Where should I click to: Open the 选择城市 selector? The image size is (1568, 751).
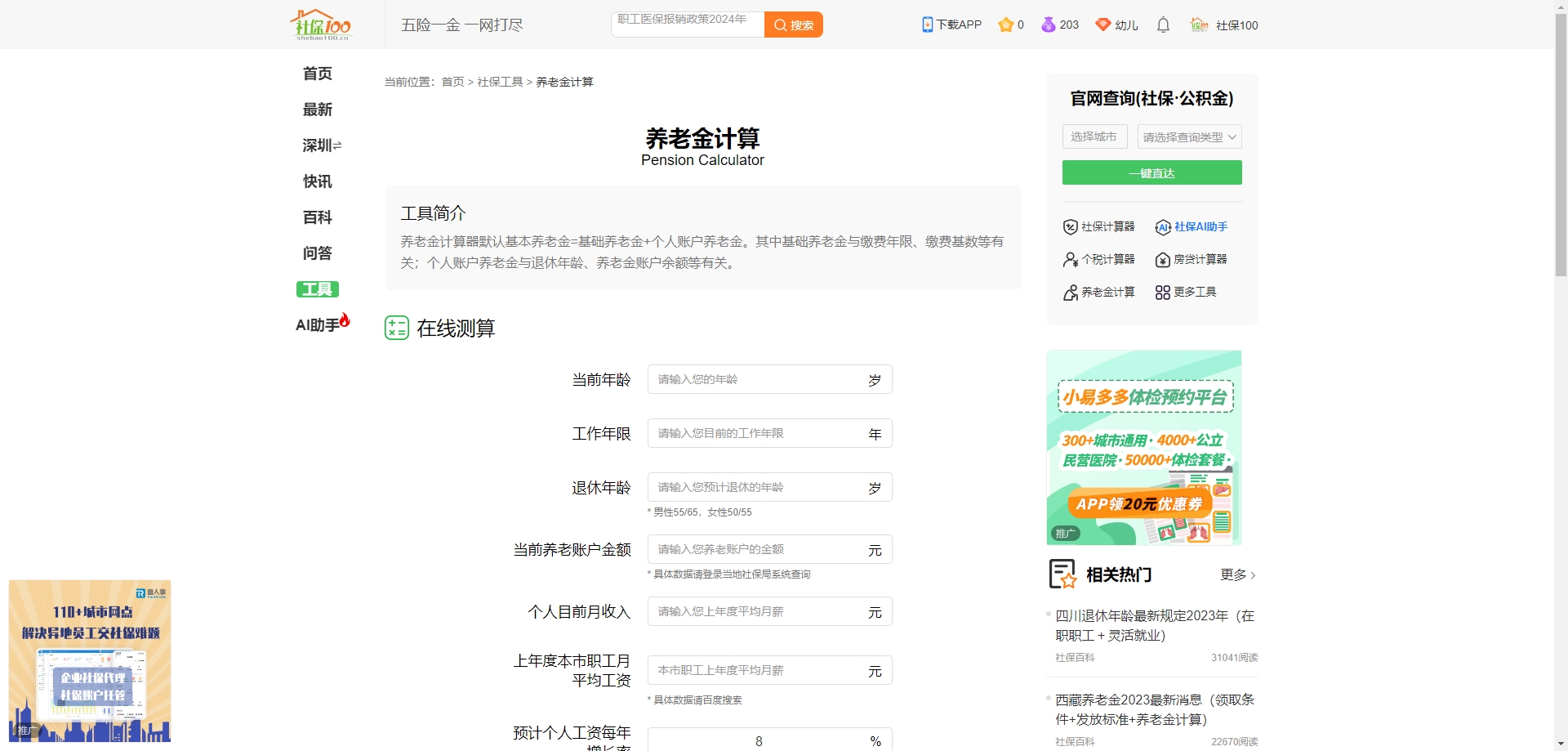click(1094, 136)
